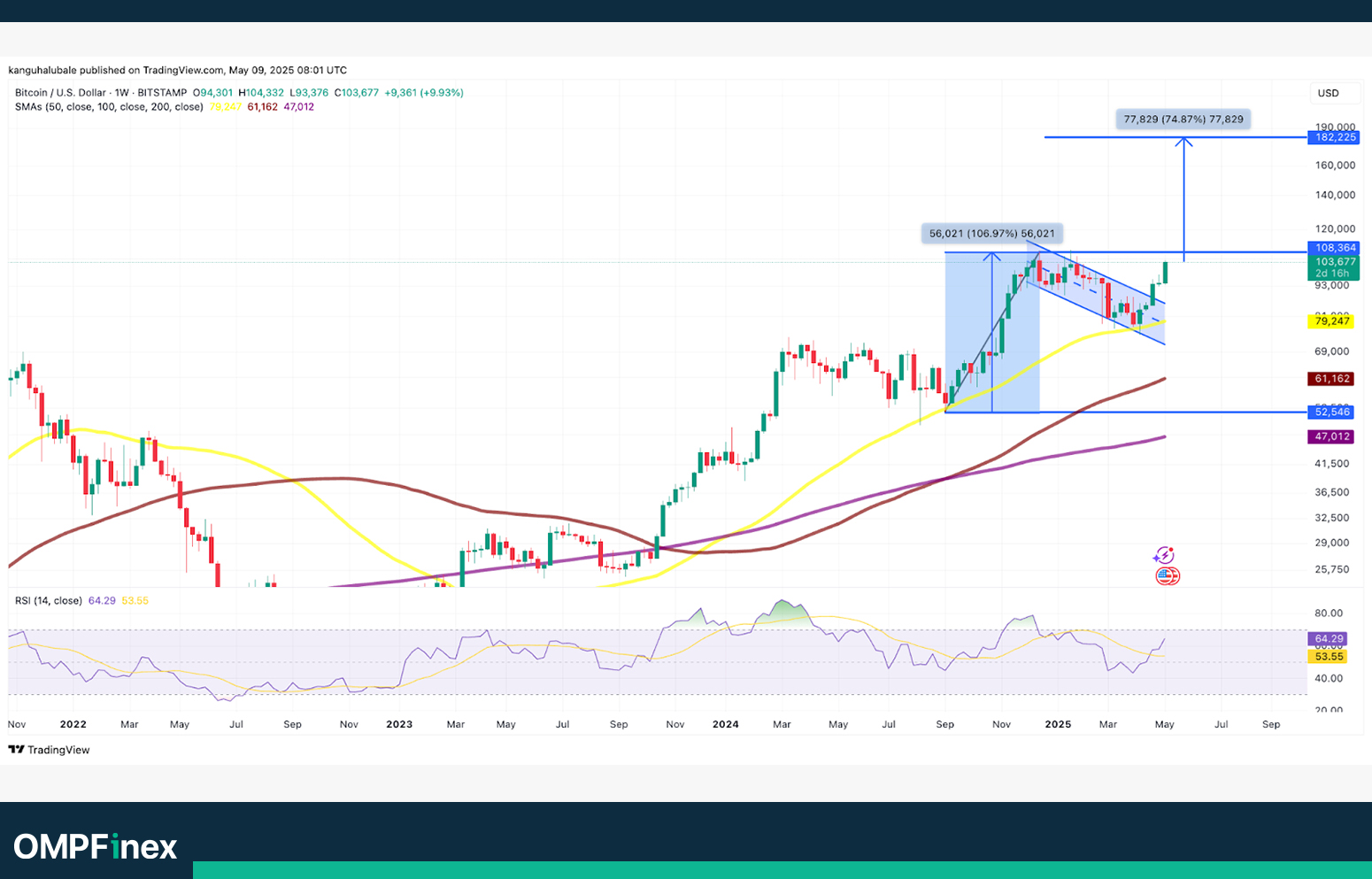1372x879 pixels.
Task: Click the change value +9,361 (+9.93%)
Action: (x=424, y=93)
